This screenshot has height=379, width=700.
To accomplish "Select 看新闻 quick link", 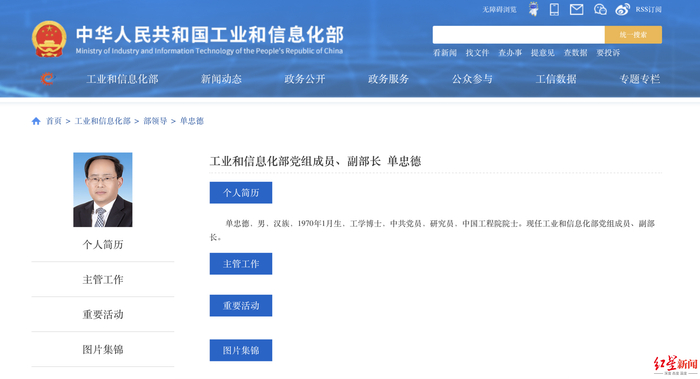I will 445,53.
